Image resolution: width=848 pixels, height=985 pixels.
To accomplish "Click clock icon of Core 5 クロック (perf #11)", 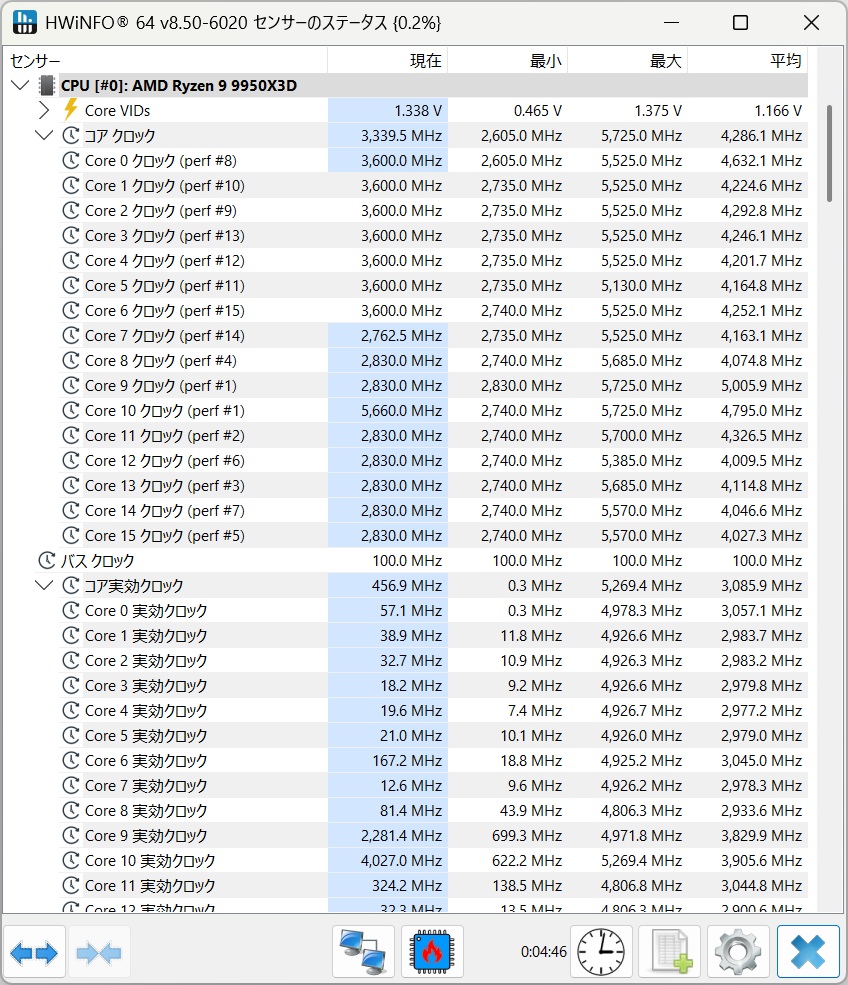I will coord(71,286).
